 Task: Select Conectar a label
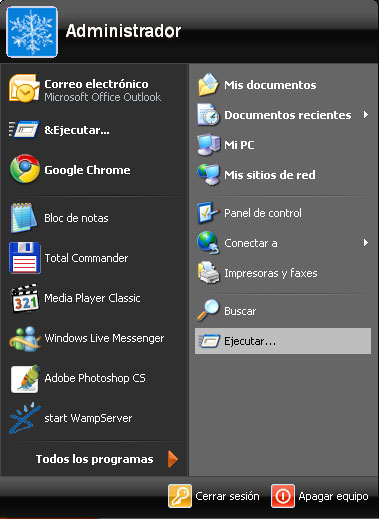[x=251, y=243]
